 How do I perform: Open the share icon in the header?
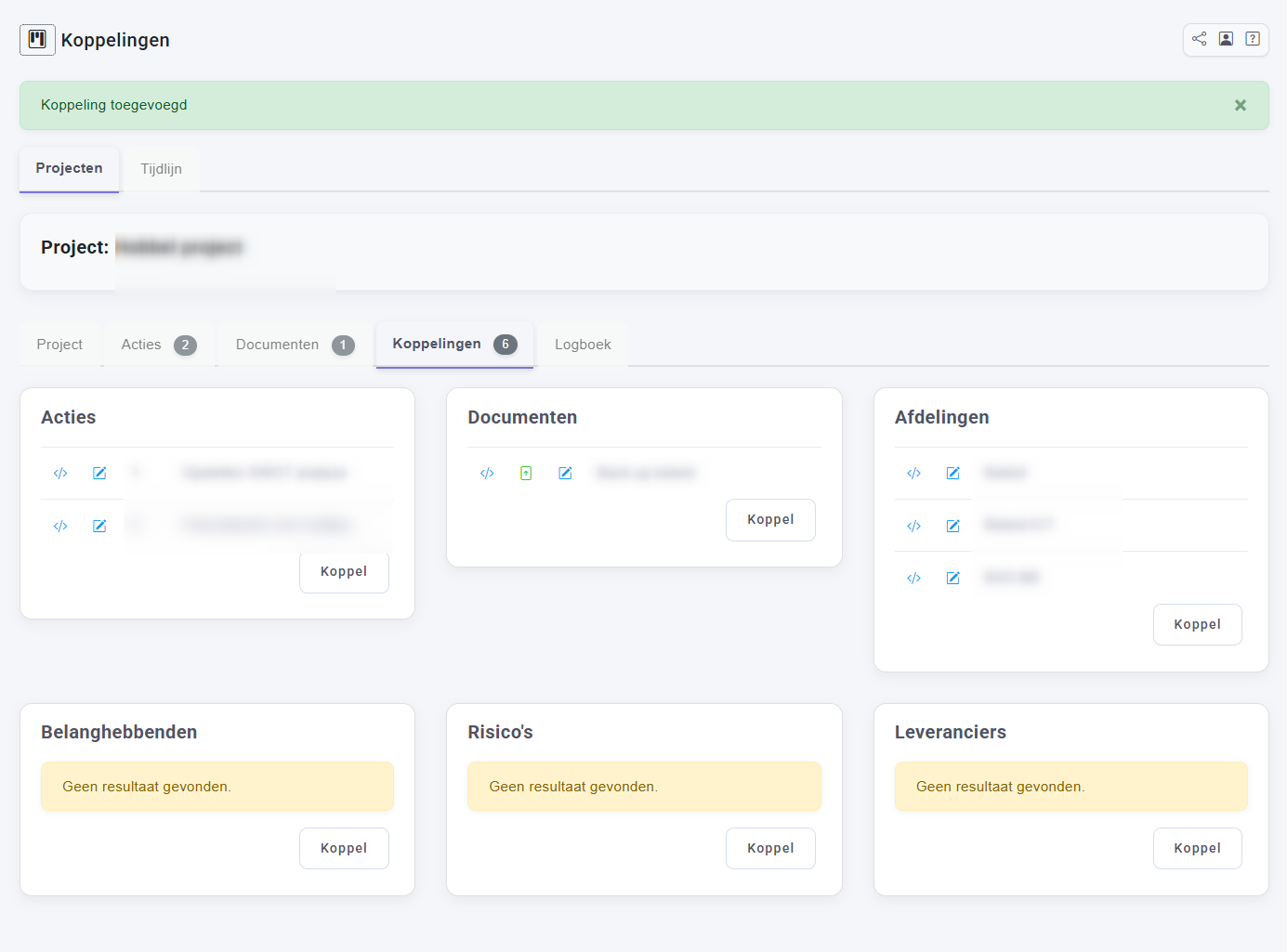[x=1200, y=39]
